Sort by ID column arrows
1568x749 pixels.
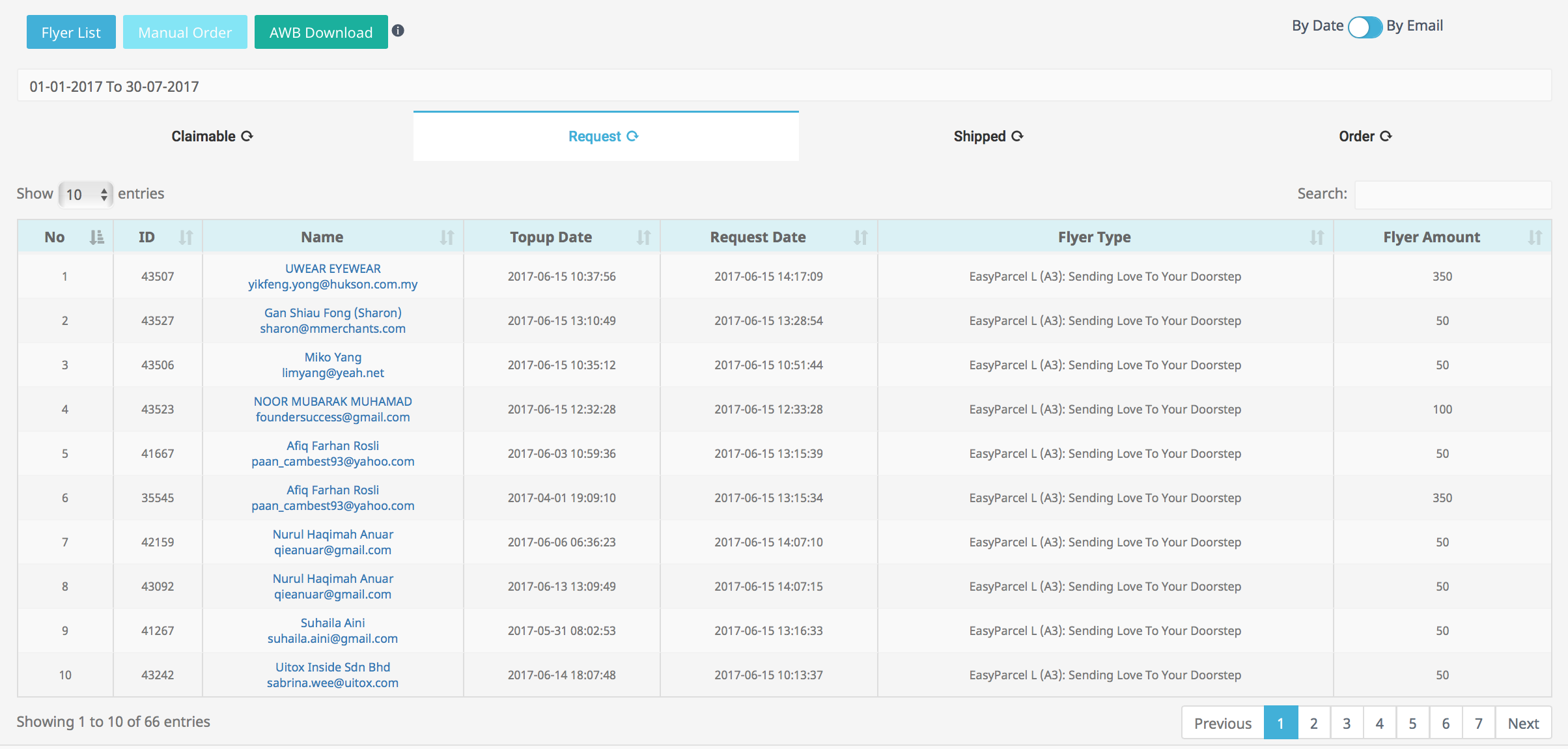pos(186,237)
